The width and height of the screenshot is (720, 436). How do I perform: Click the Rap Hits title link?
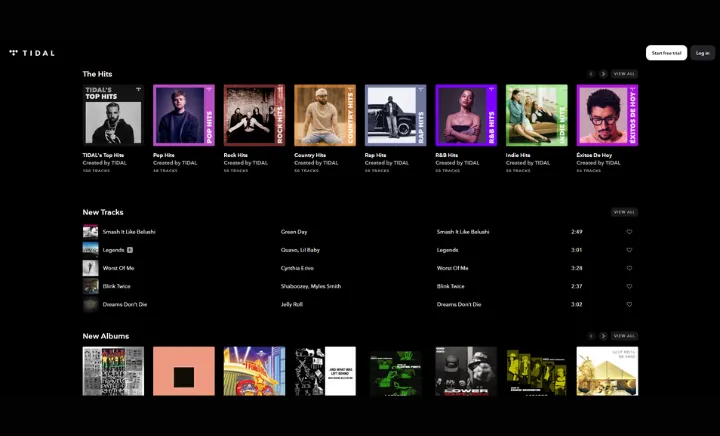point(376,155)
